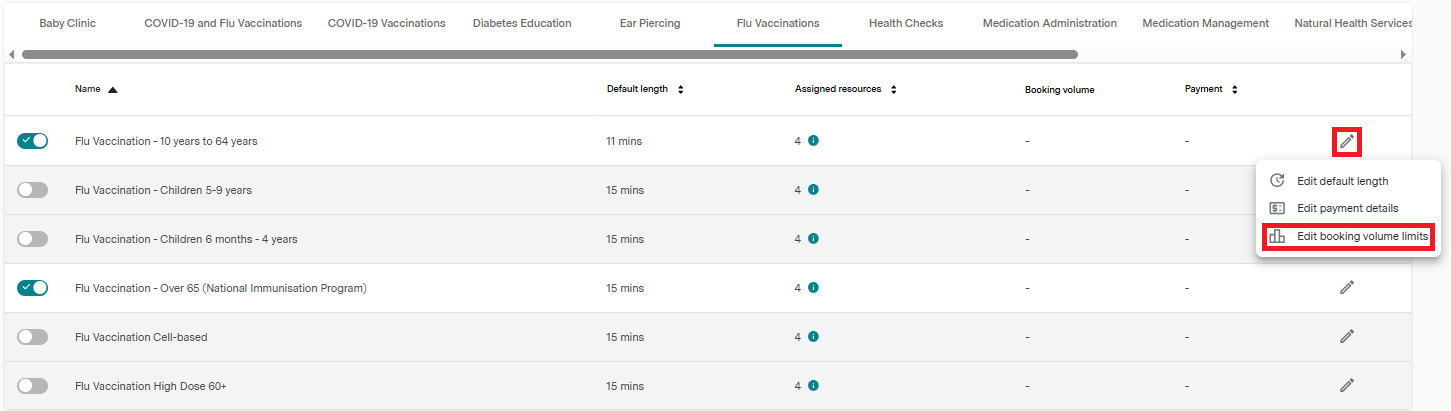Enable Flu Vaccination Children 5-9 years toggle
Screen dimensions: 1451x411
pos(32,190)
